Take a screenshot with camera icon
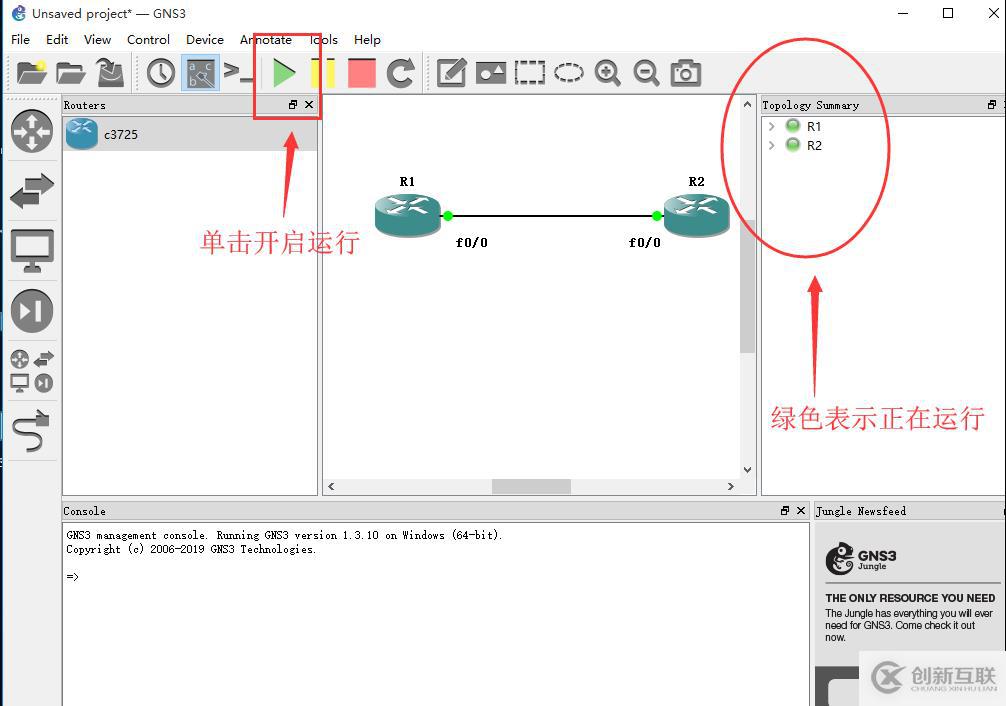Image resolution: width=1006 pixels, height=706 pixels. (685, 73)
